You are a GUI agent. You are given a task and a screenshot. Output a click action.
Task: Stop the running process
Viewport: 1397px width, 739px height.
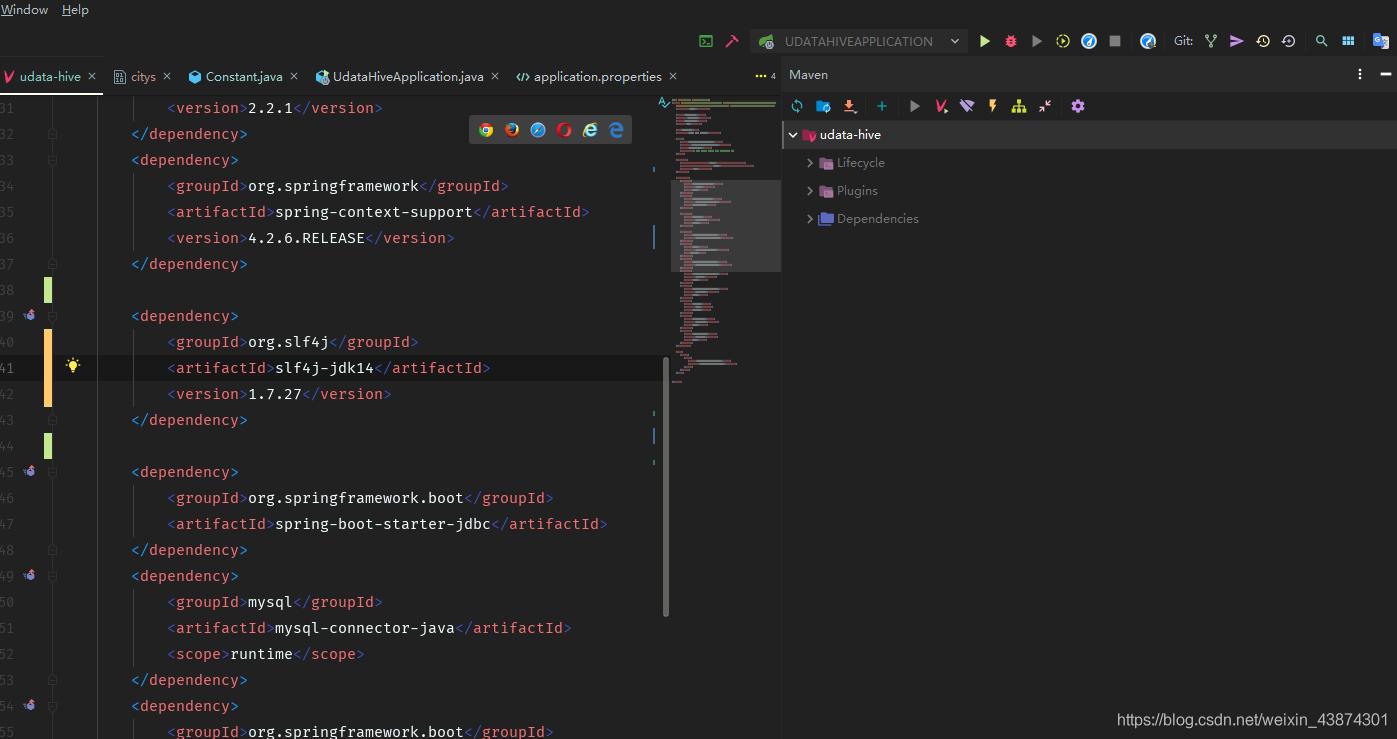tap(1115, 41)
